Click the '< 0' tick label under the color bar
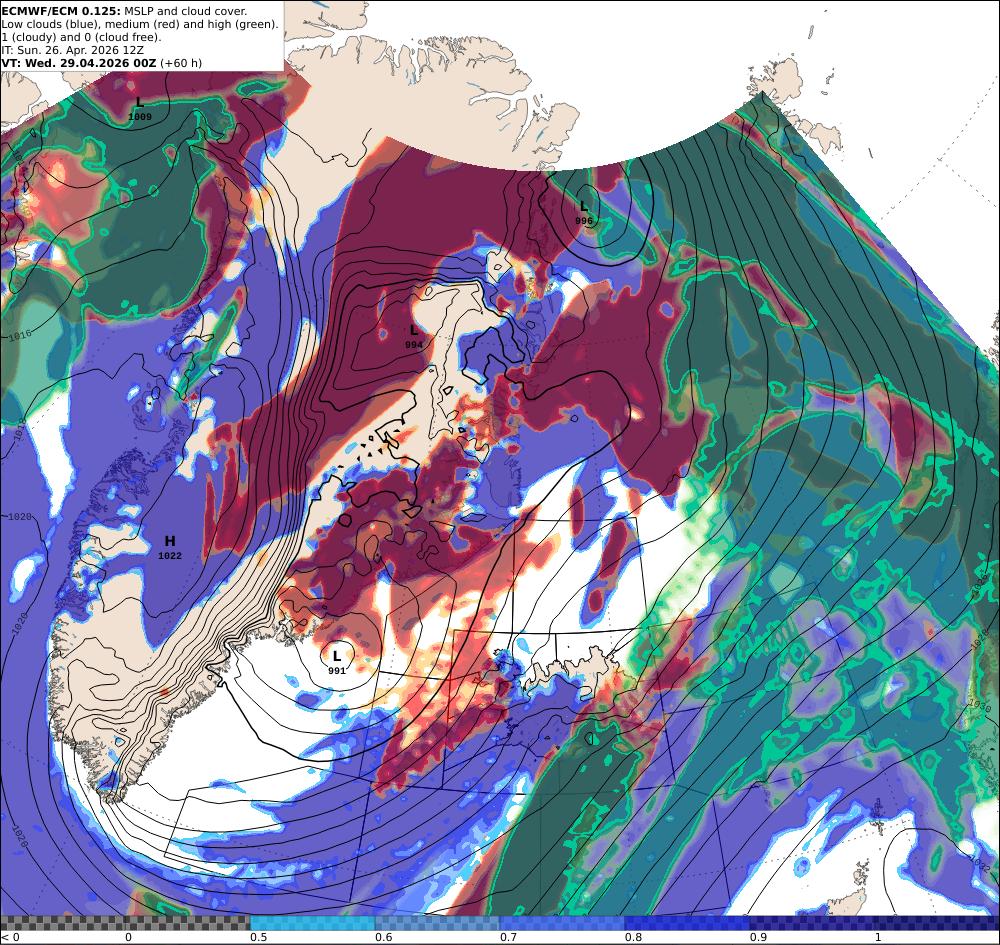The height and width of the screenshot is (945, 1000). [11, 937]
